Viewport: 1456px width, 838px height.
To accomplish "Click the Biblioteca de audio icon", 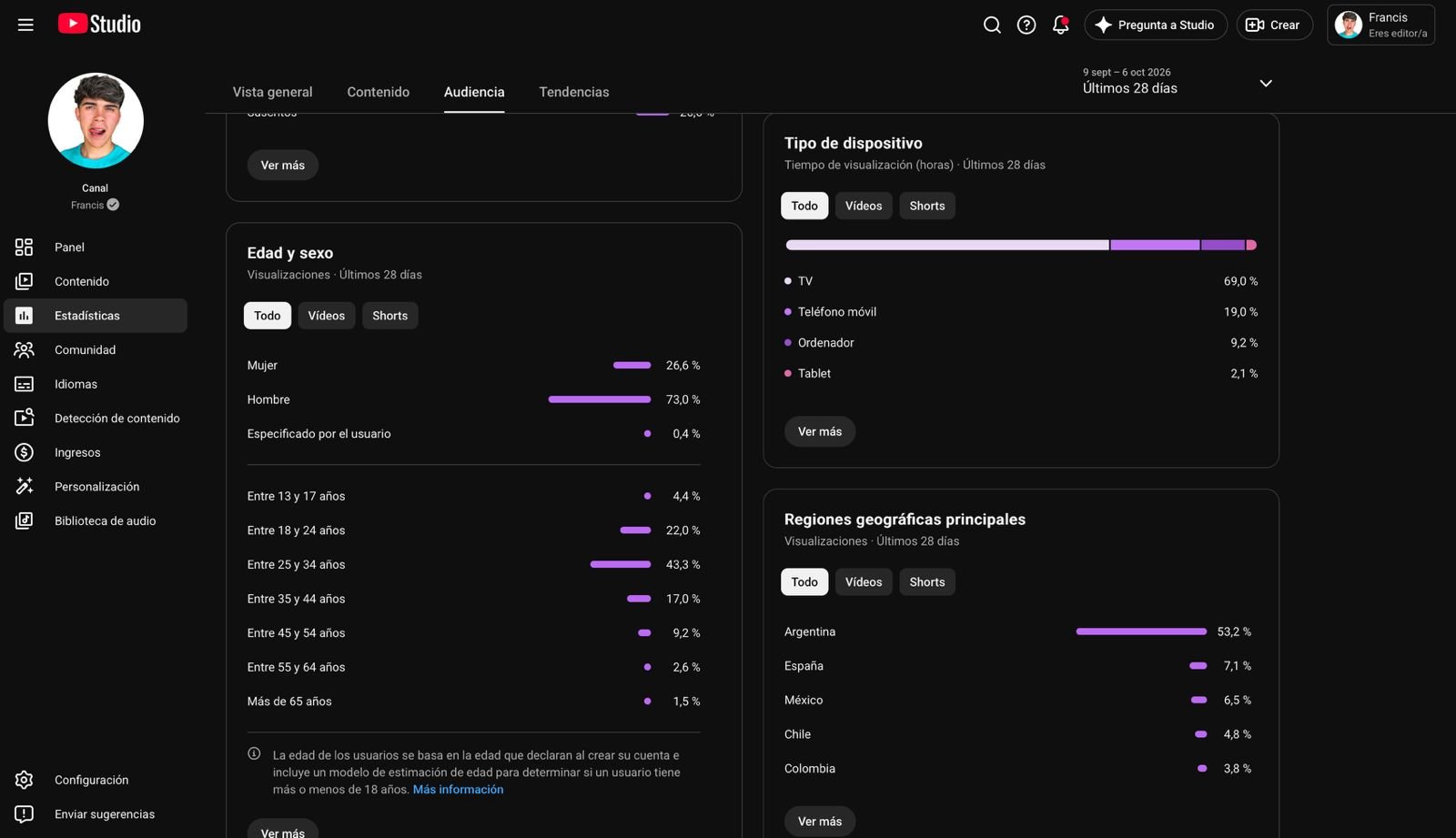I will [25, 520].
